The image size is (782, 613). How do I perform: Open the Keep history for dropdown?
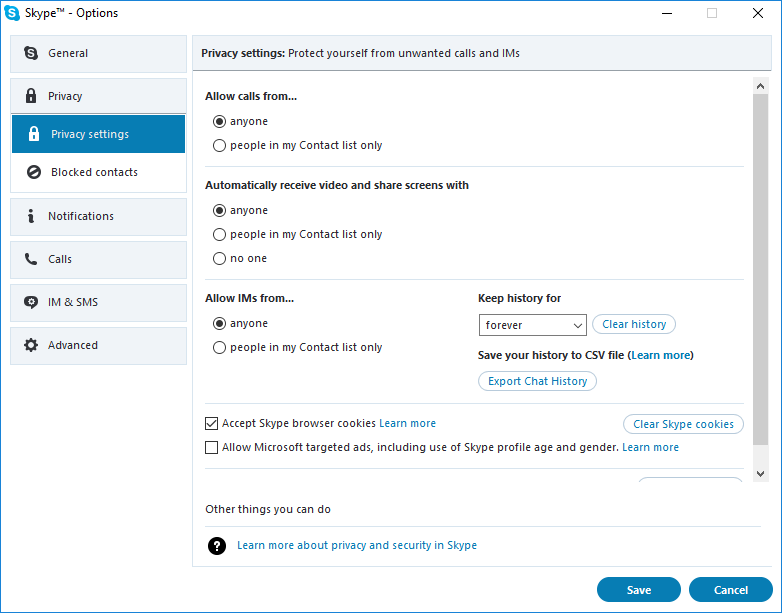[x=533, y=325]
